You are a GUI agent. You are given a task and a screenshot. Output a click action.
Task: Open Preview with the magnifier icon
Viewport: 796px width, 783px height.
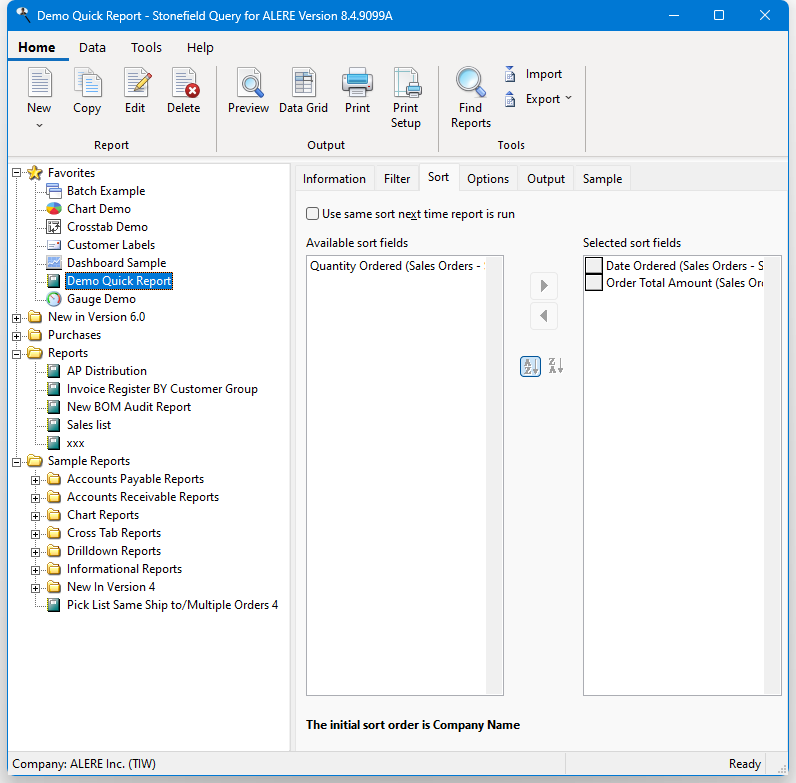(249, 82)
